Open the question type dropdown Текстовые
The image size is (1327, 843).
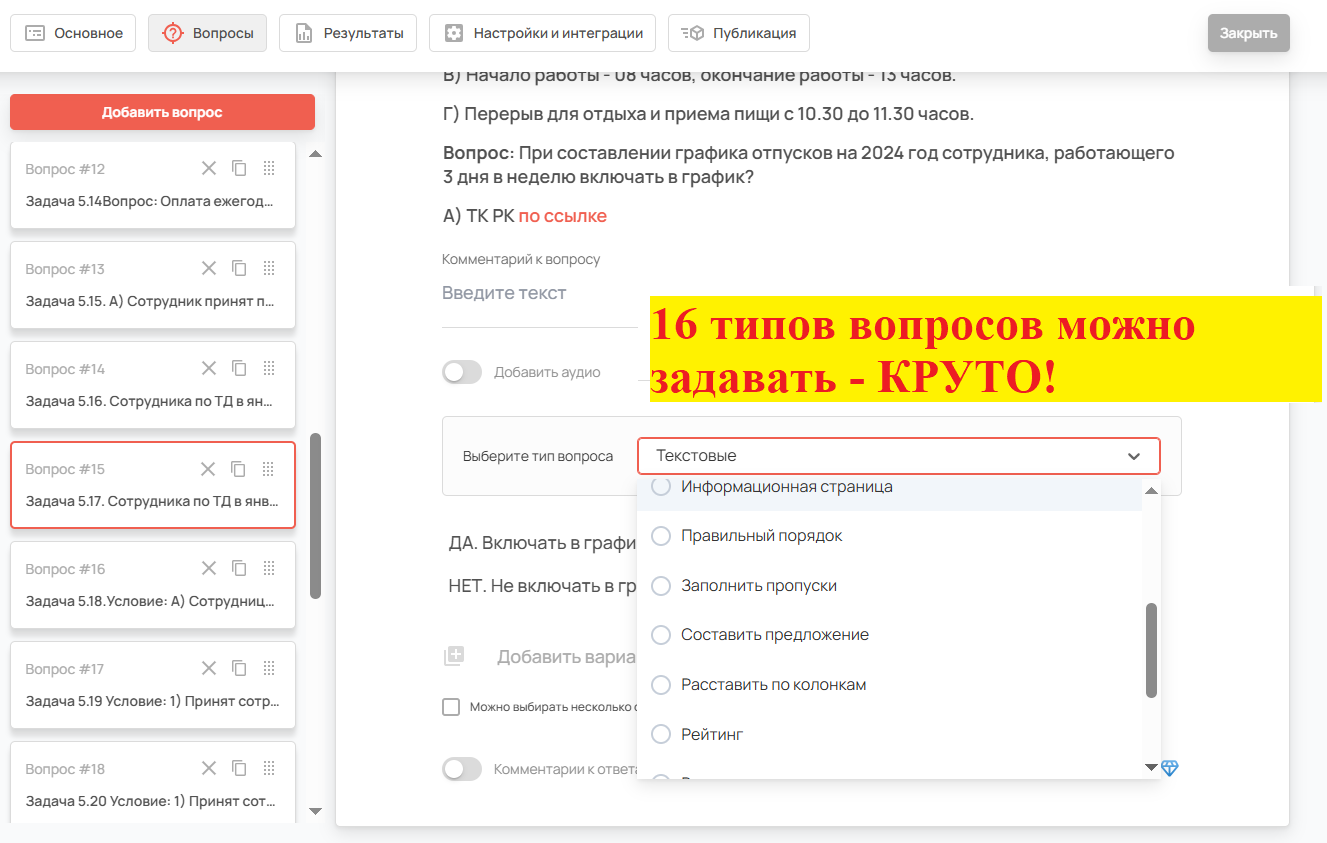[x=897, y=456]
